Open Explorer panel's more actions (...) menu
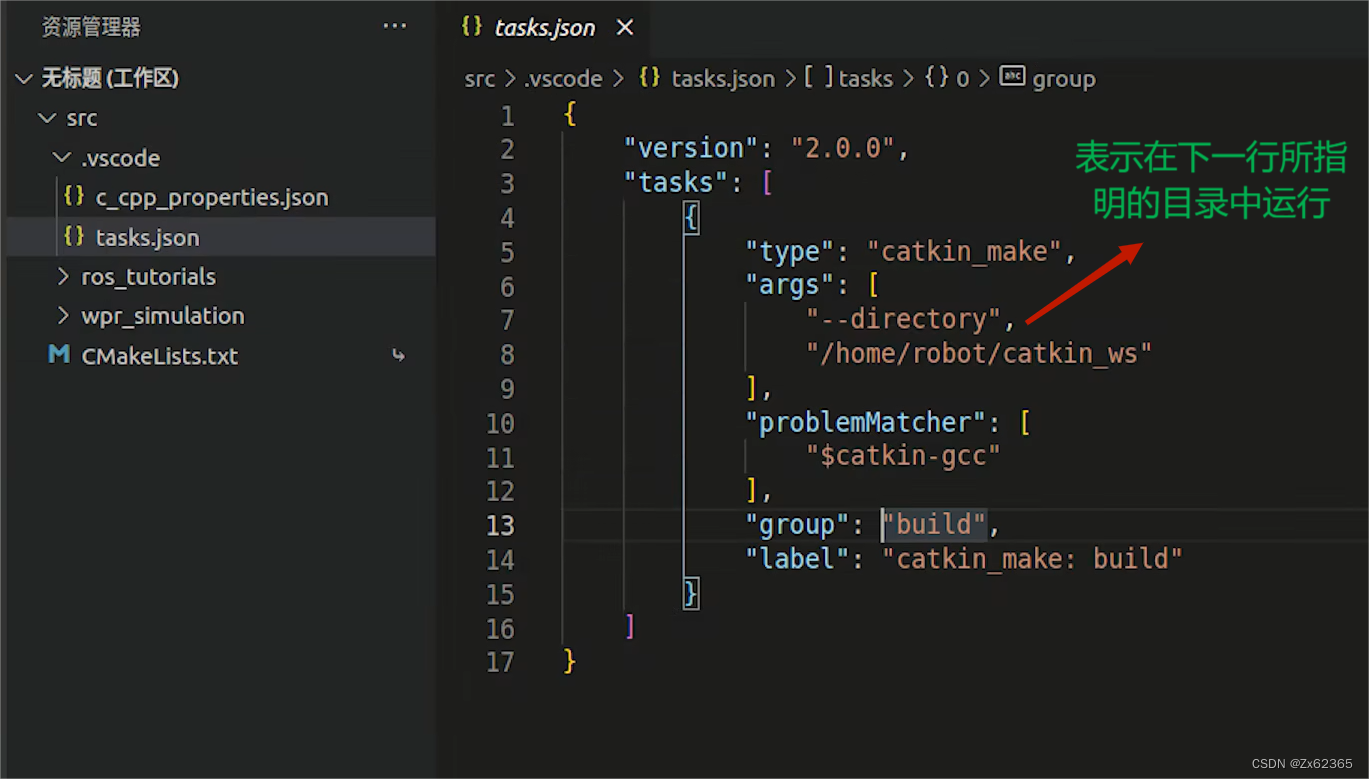 point(394,26)
